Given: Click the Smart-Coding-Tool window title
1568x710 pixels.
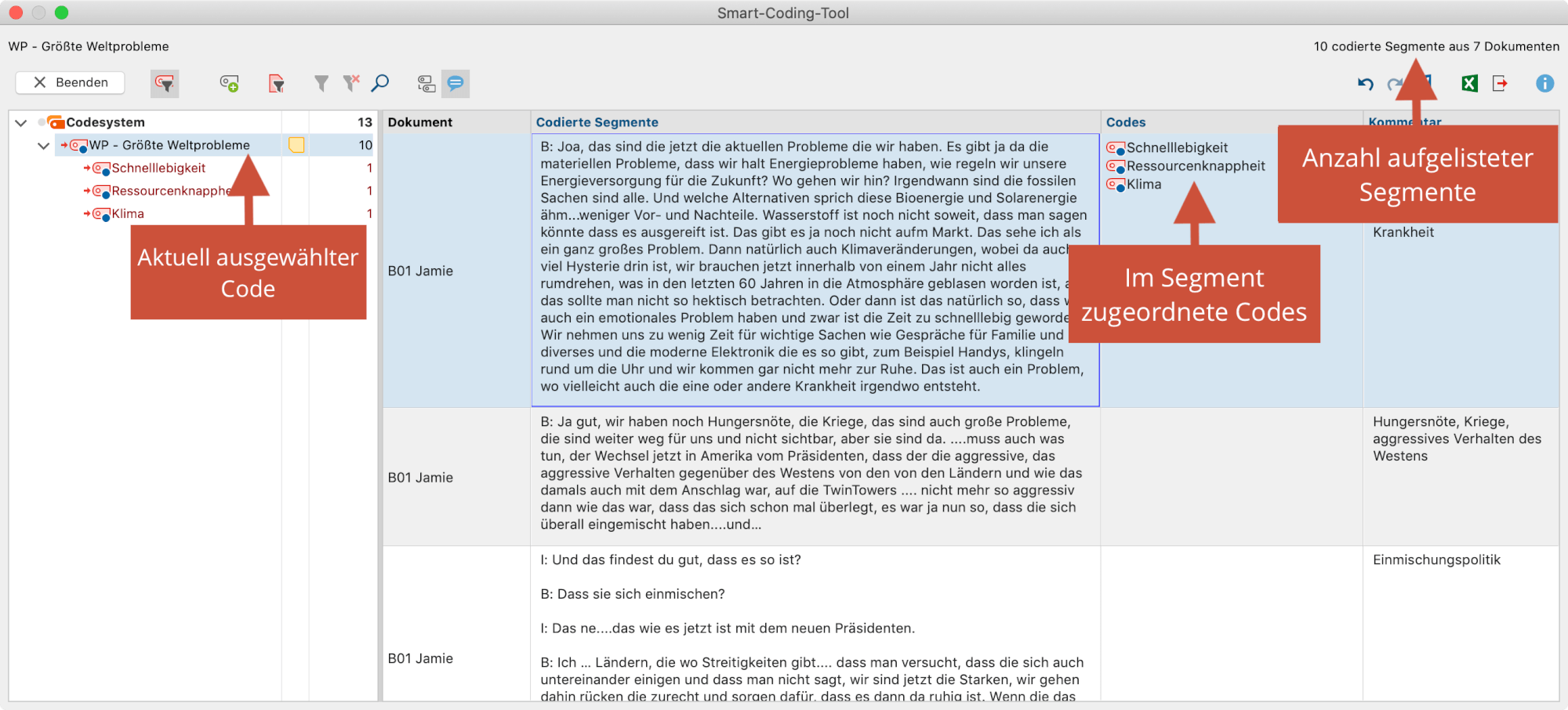Looking at the screenshot, I should tap(782, 13).
